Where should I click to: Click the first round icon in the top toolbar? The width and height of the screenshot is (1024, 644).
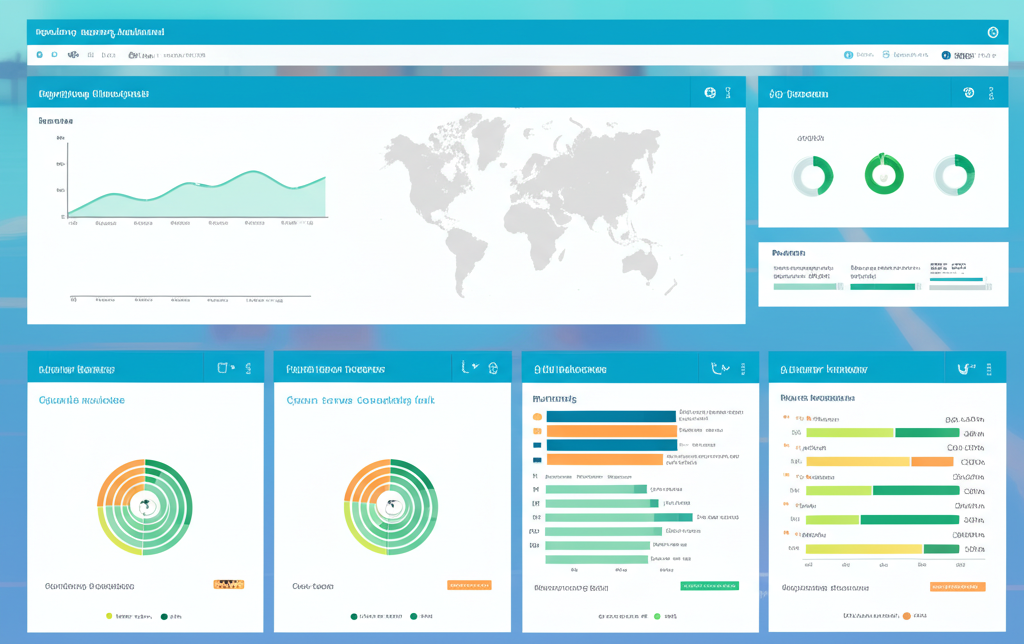coord(40,56)
